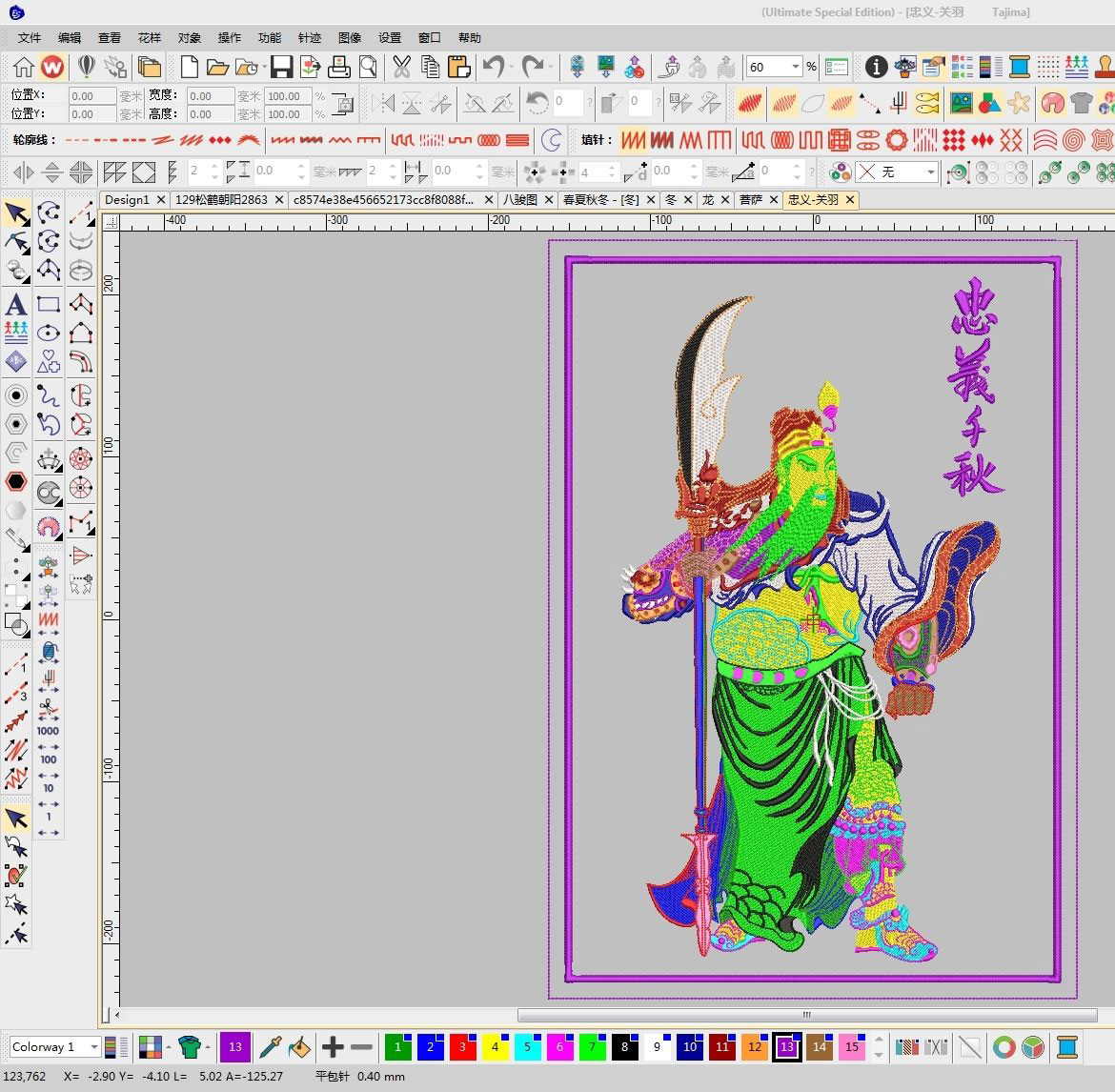Viewport: 1115px width, 1092px height.
Task: Click the current color 13 purple indicator
Action: pos(235,1046)
